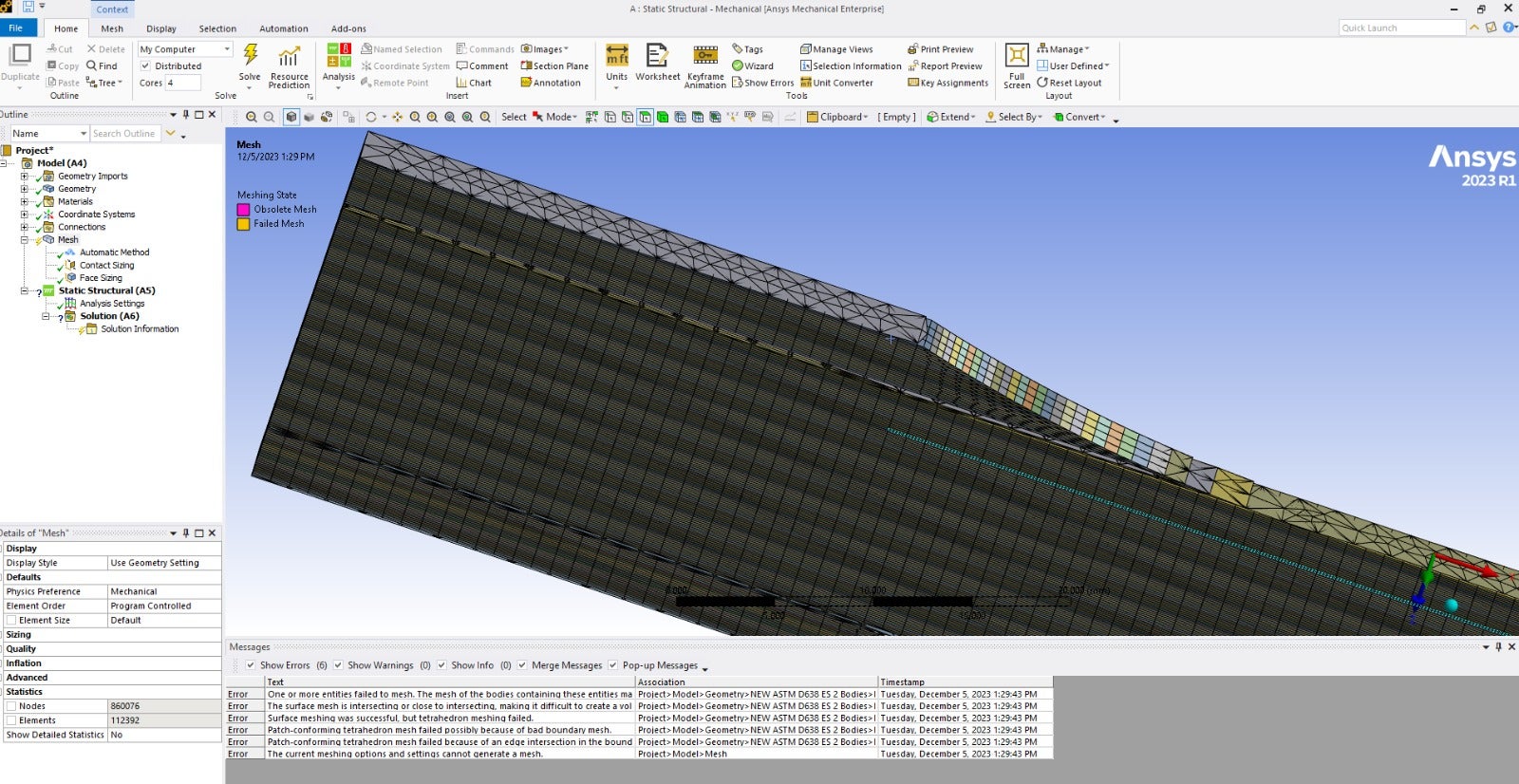Image resolution: width=1519 pixels, height=784 pixels.
Task: Insert an Annotation
Action: 551,83
